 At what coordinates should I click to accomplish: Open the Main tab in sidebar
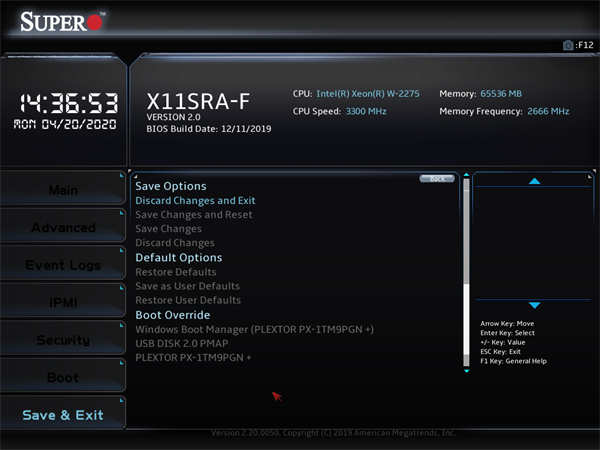click(63, 189)
